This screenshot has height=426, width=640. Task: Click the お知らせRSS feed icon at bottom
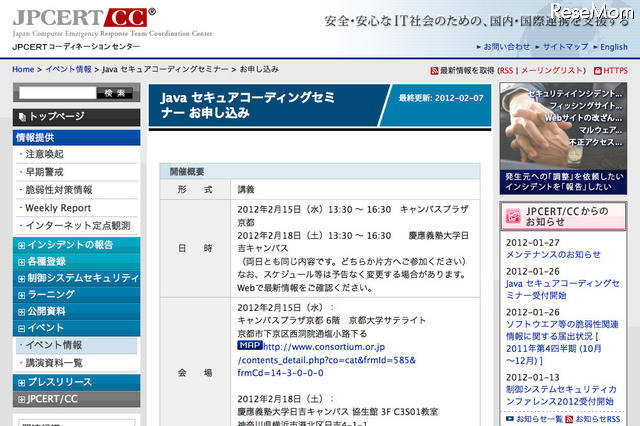click(569, 419)
